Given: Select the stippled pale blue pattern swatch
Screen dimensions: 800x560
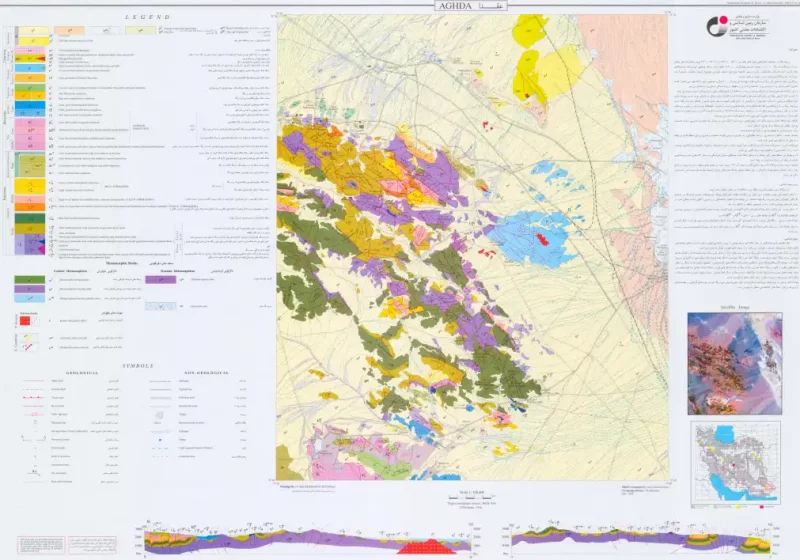Looking at the screenshot, I should pyautogui.click(x=161, y=306).
